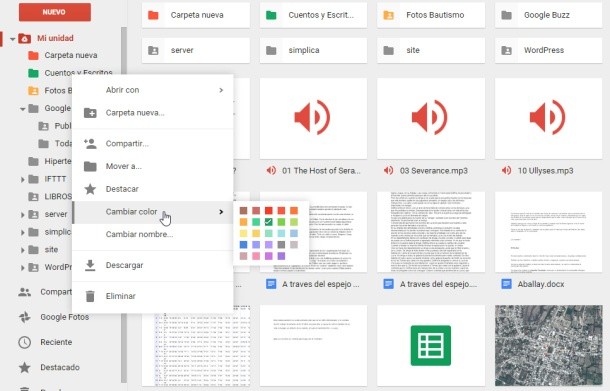Click gray folder icon on site card
The width and height of the screenshot is (610, 391).
point(389,50)
